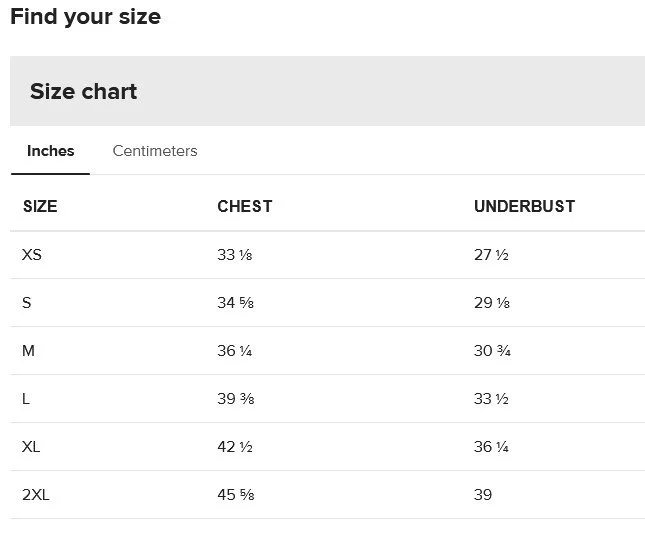
Task: Click the UNDERBUST column header
Action: point(524,206)
